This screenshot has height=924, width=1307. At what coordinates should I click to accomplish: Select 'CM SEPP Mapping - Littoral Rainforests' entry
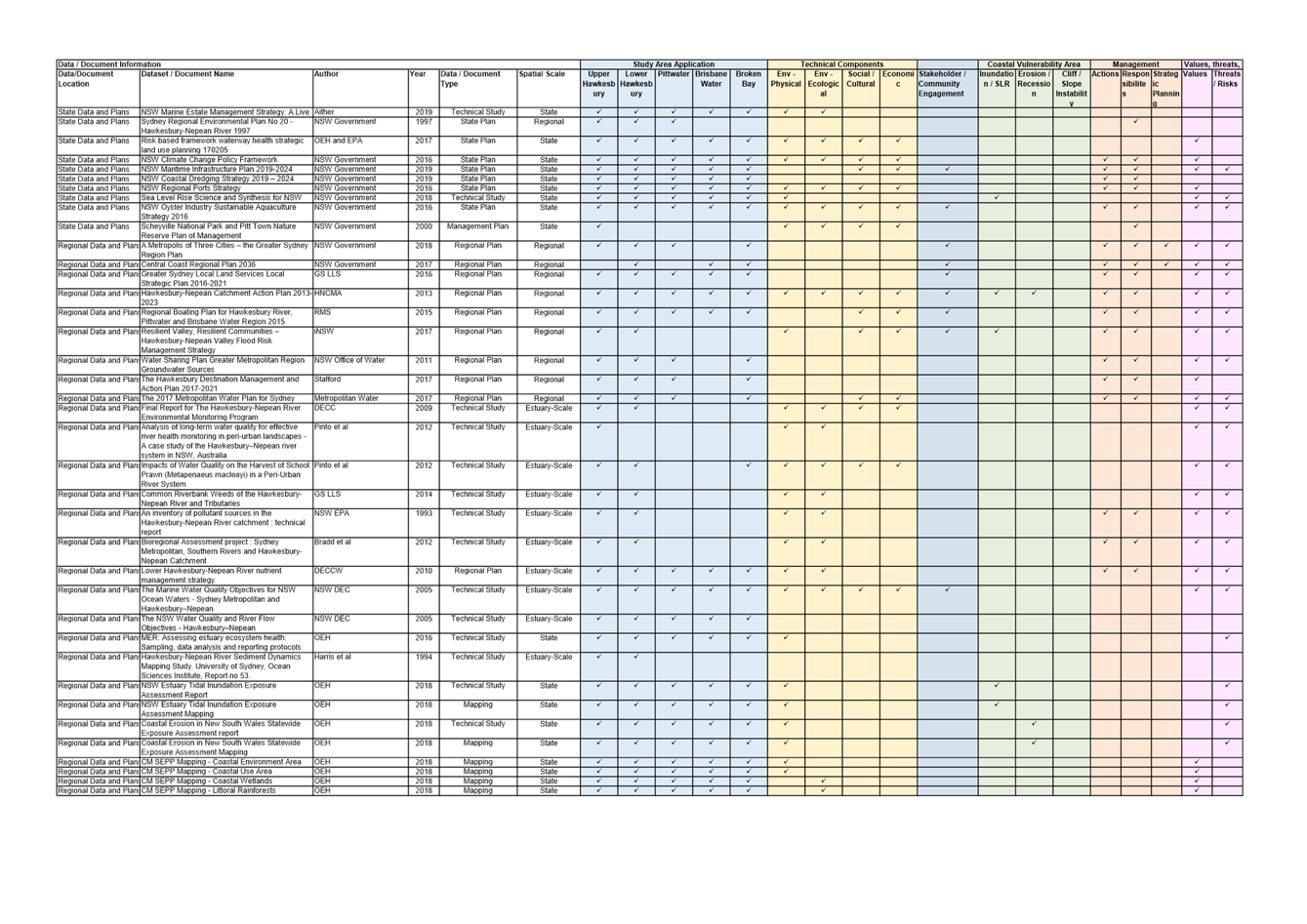coord(225,790)
